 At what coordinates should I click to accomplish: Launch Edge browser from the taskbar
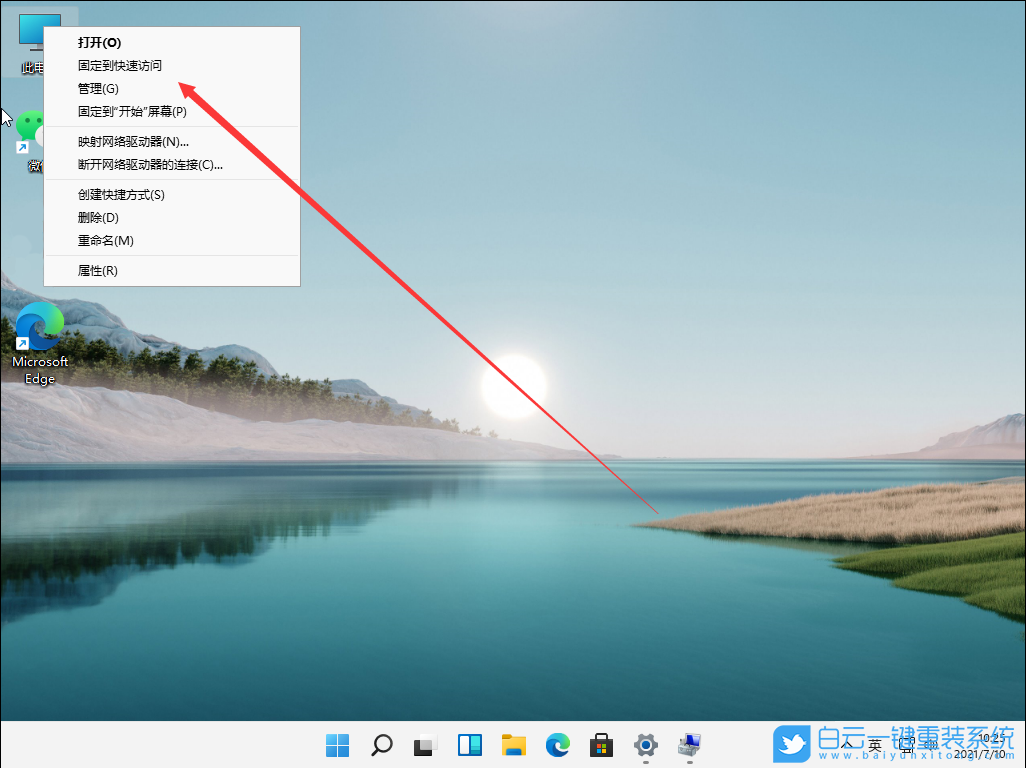tap(557, 746)
